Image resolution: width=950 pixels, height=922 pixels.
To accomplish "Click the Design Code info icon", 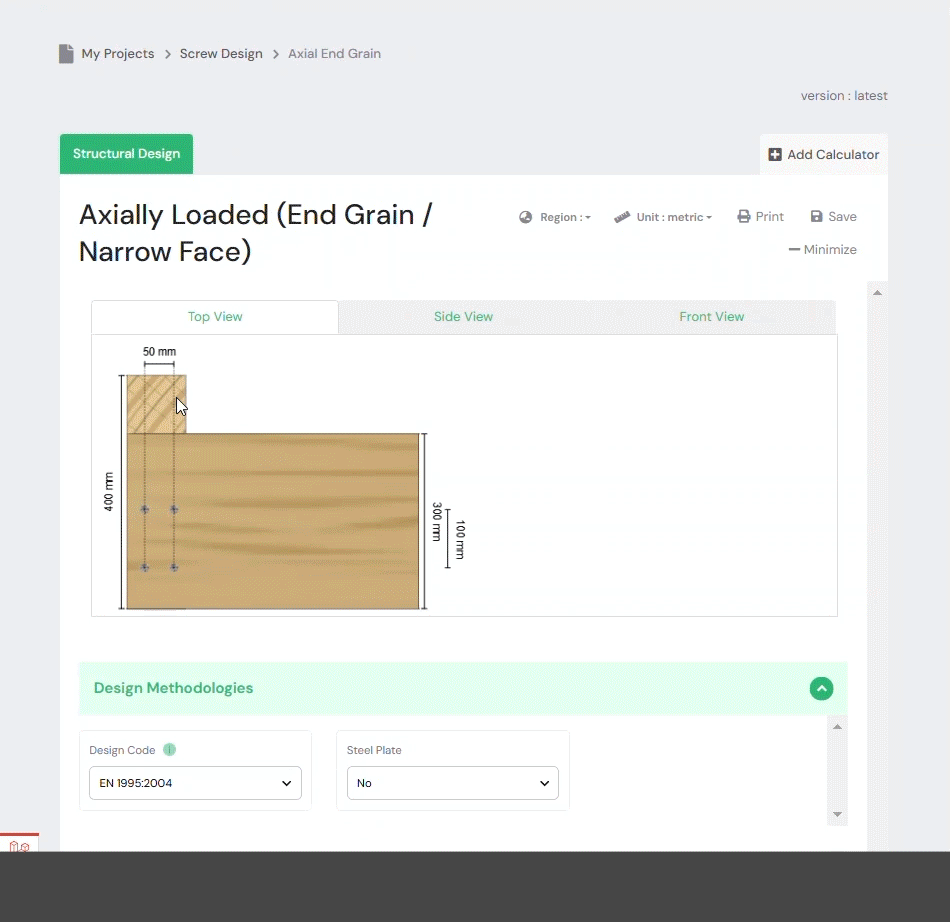I will pyautogui.click(x=170, y=750).
